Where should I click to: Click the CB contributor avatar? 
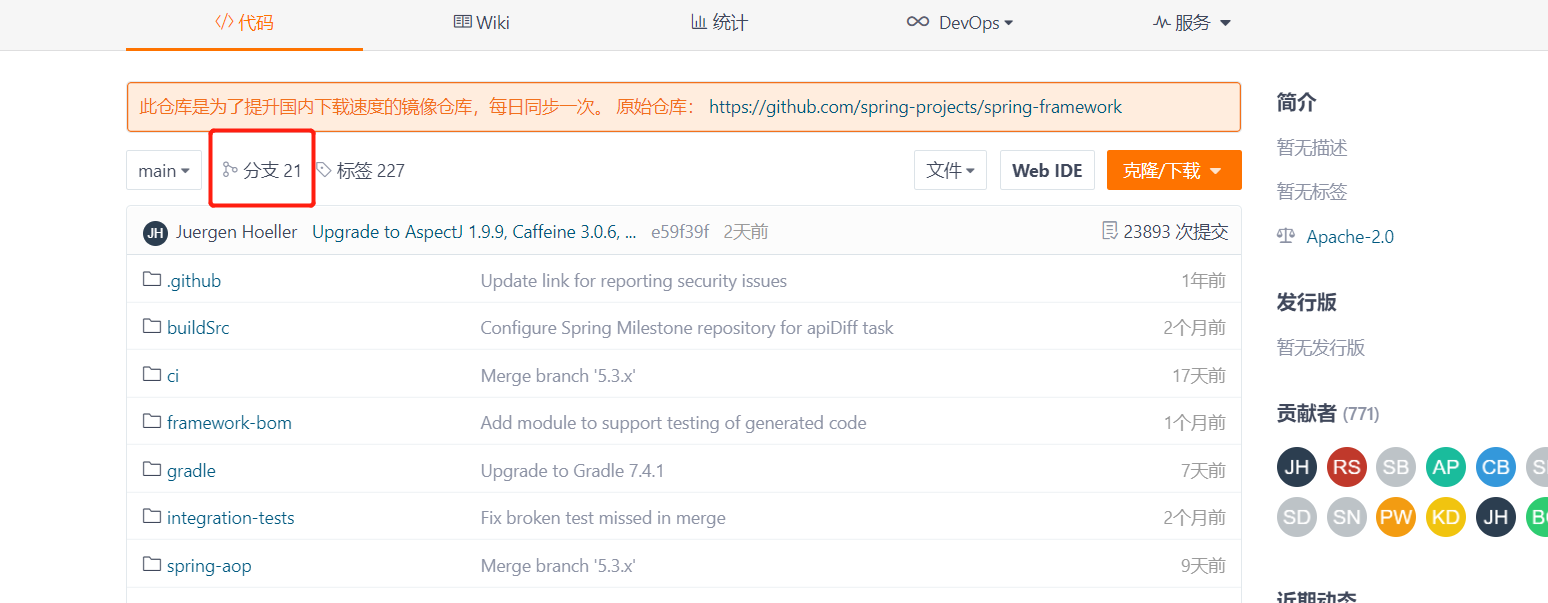[1496, 467]
